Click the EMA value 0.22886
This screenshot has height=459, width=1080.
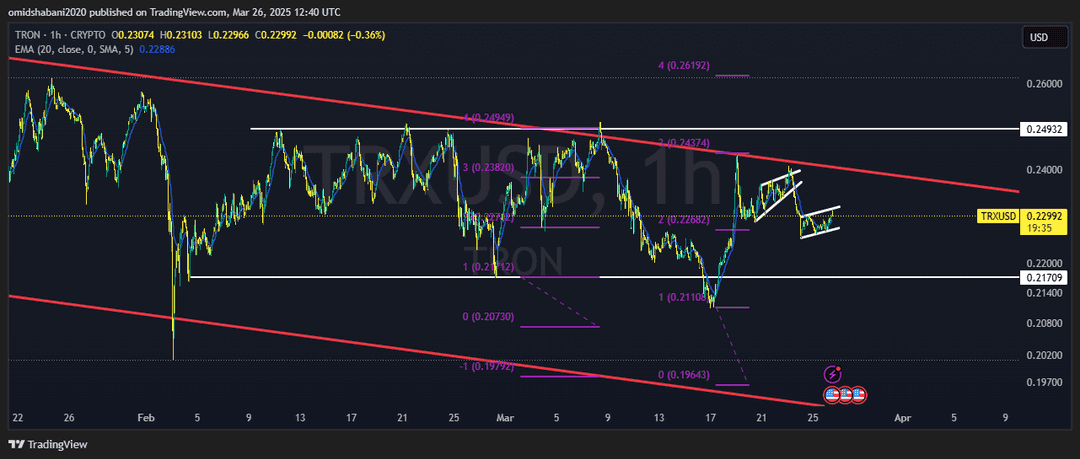(157, 49)
